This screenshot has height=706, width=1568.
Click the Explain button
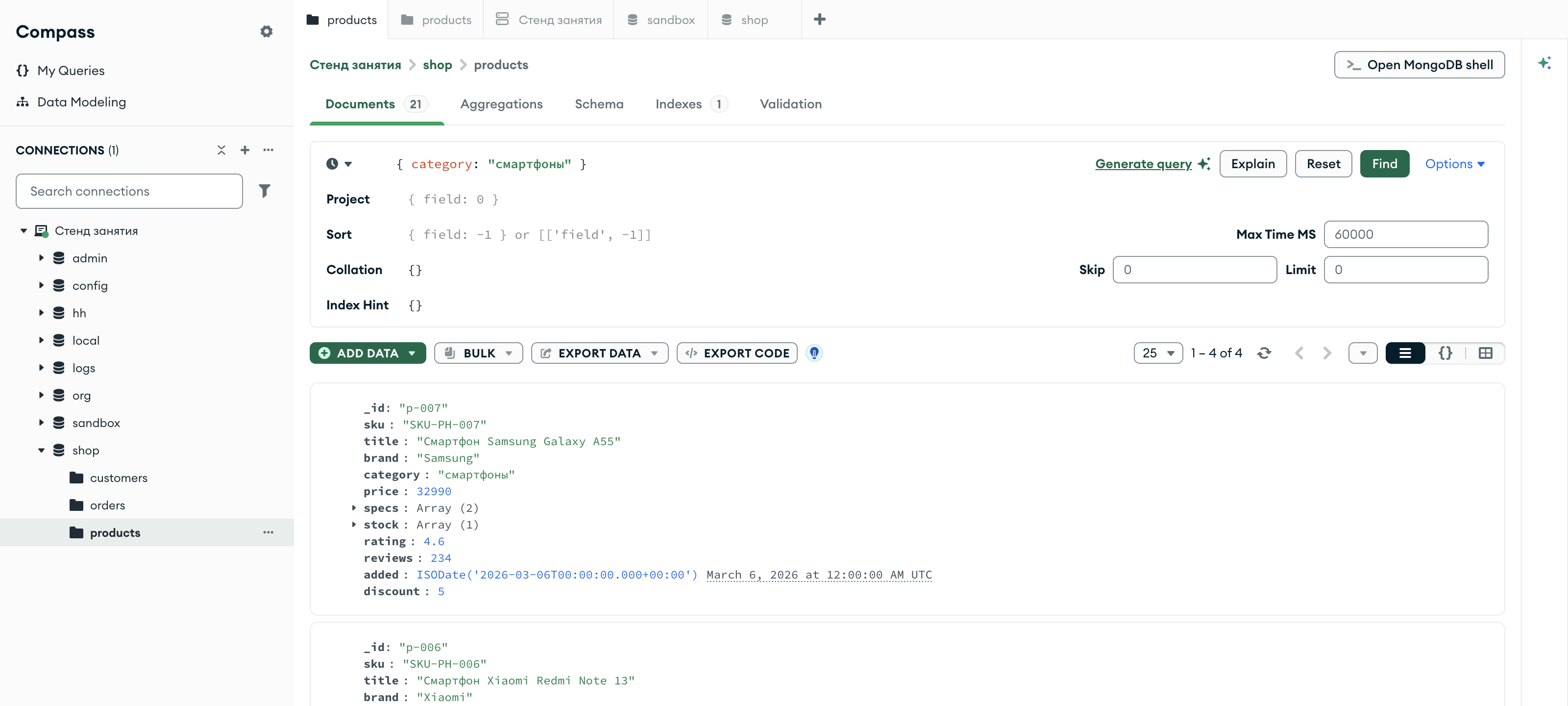click(1253, 163)
